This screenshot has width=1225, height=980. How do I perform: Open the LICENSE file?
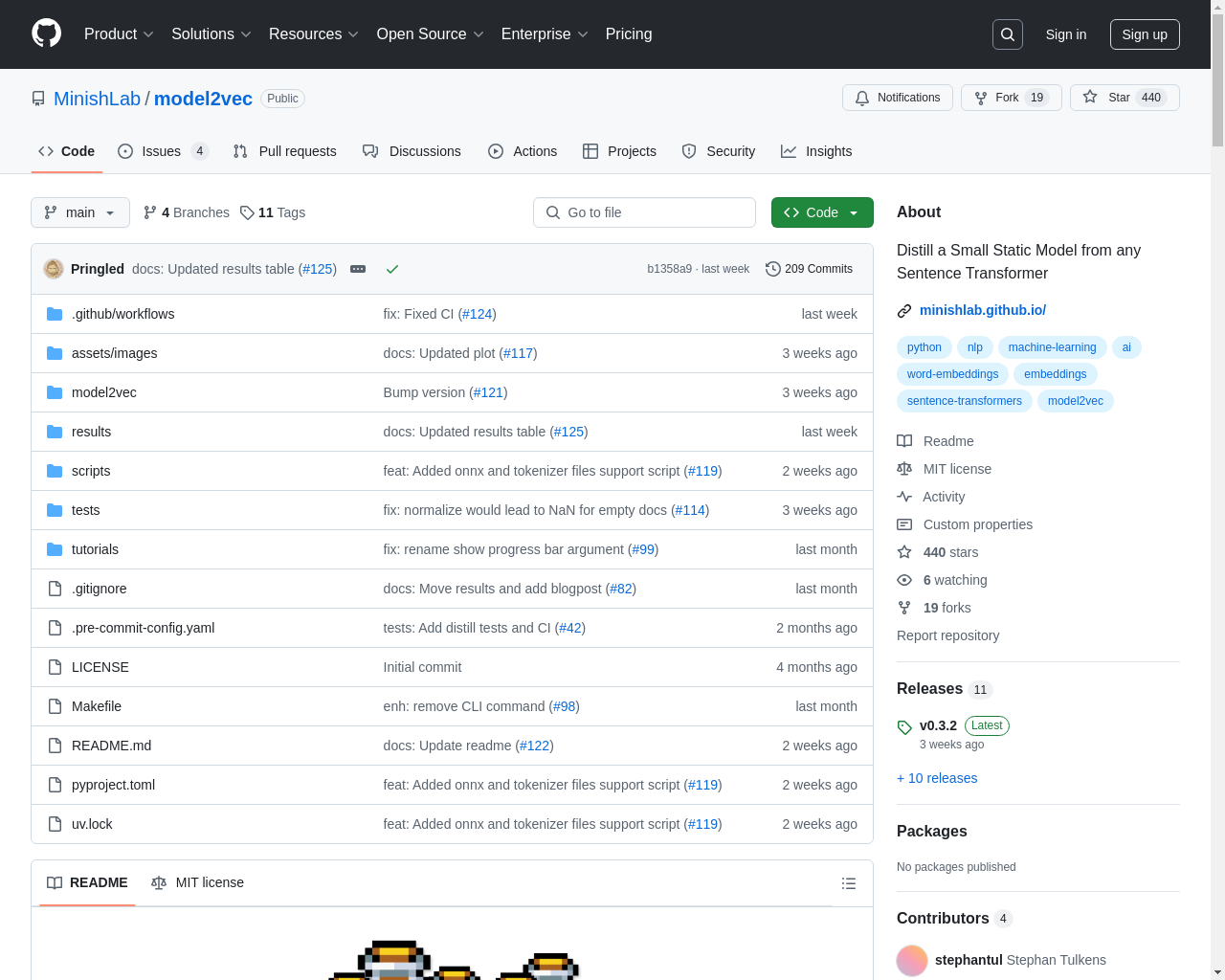click(100, 667)
